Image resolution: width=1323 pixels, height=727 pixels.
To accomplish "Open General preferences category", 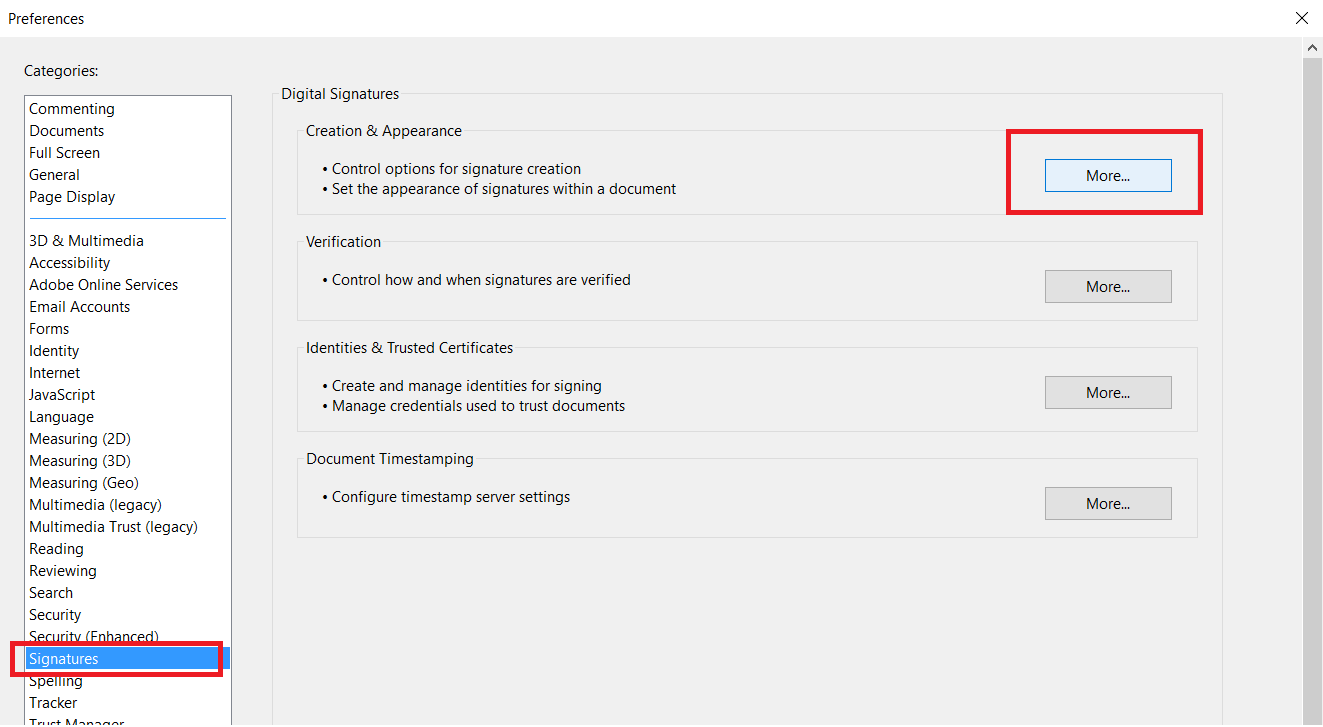I will [x=55, y=175].
